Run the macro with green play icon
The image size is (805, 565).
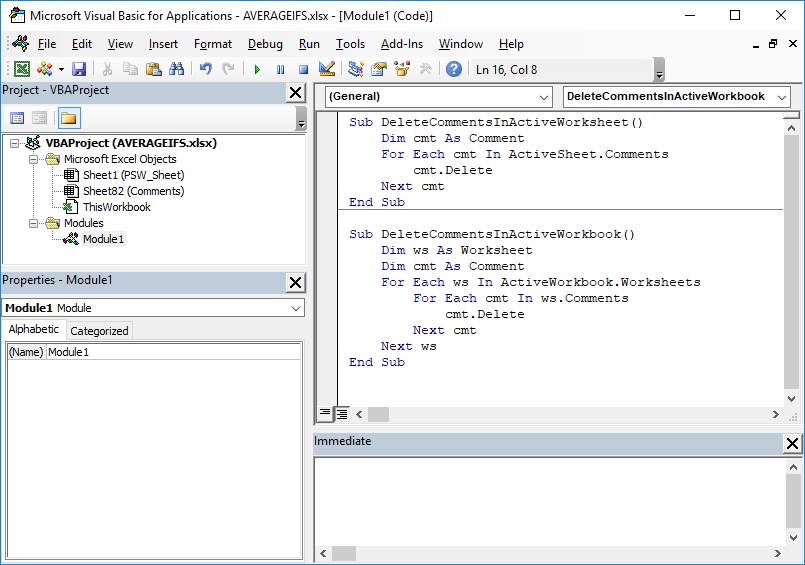[x=257, y=69]
